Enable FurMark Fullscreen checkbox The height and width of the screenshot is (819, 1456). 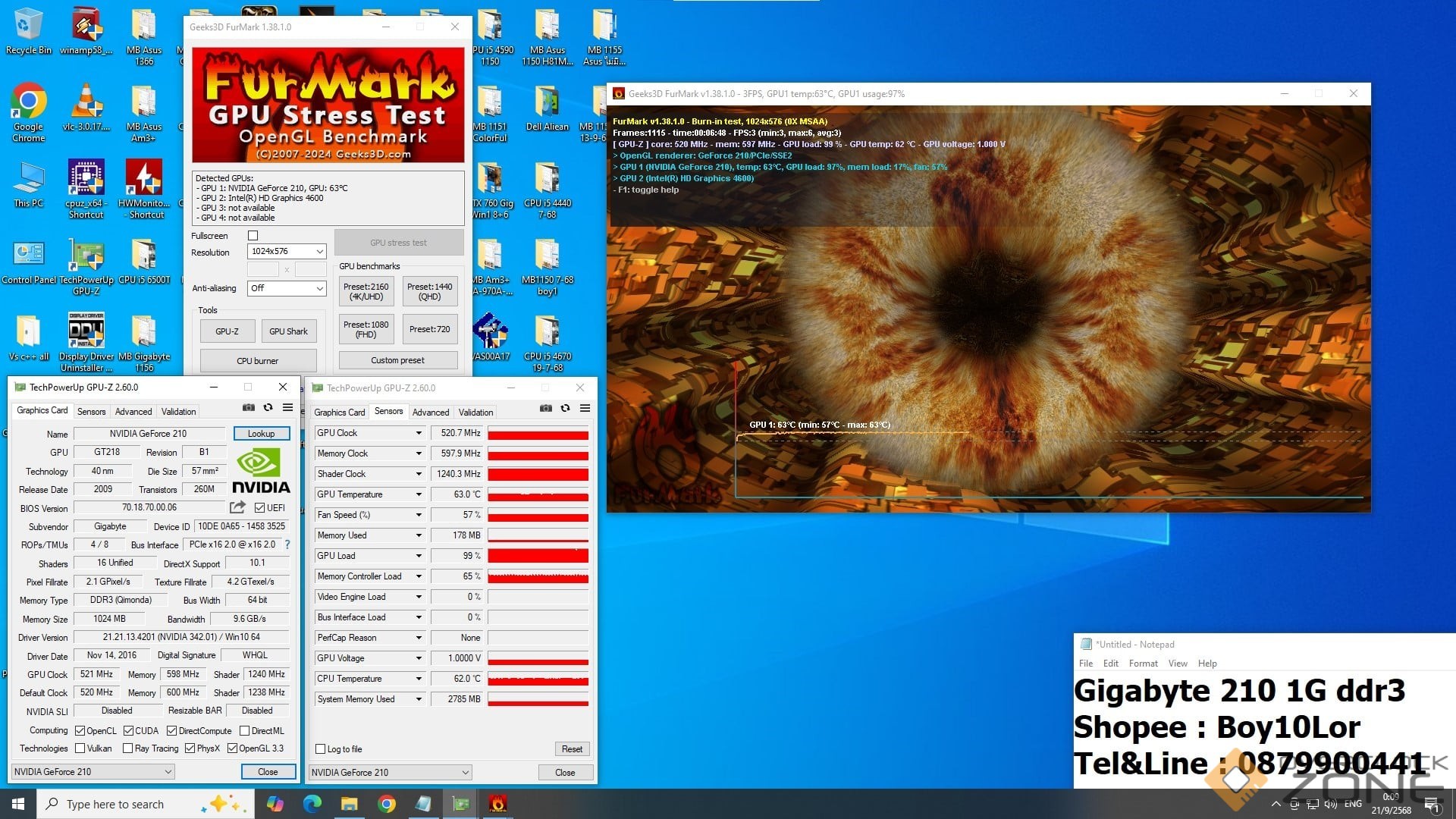[x=253, y=236]
